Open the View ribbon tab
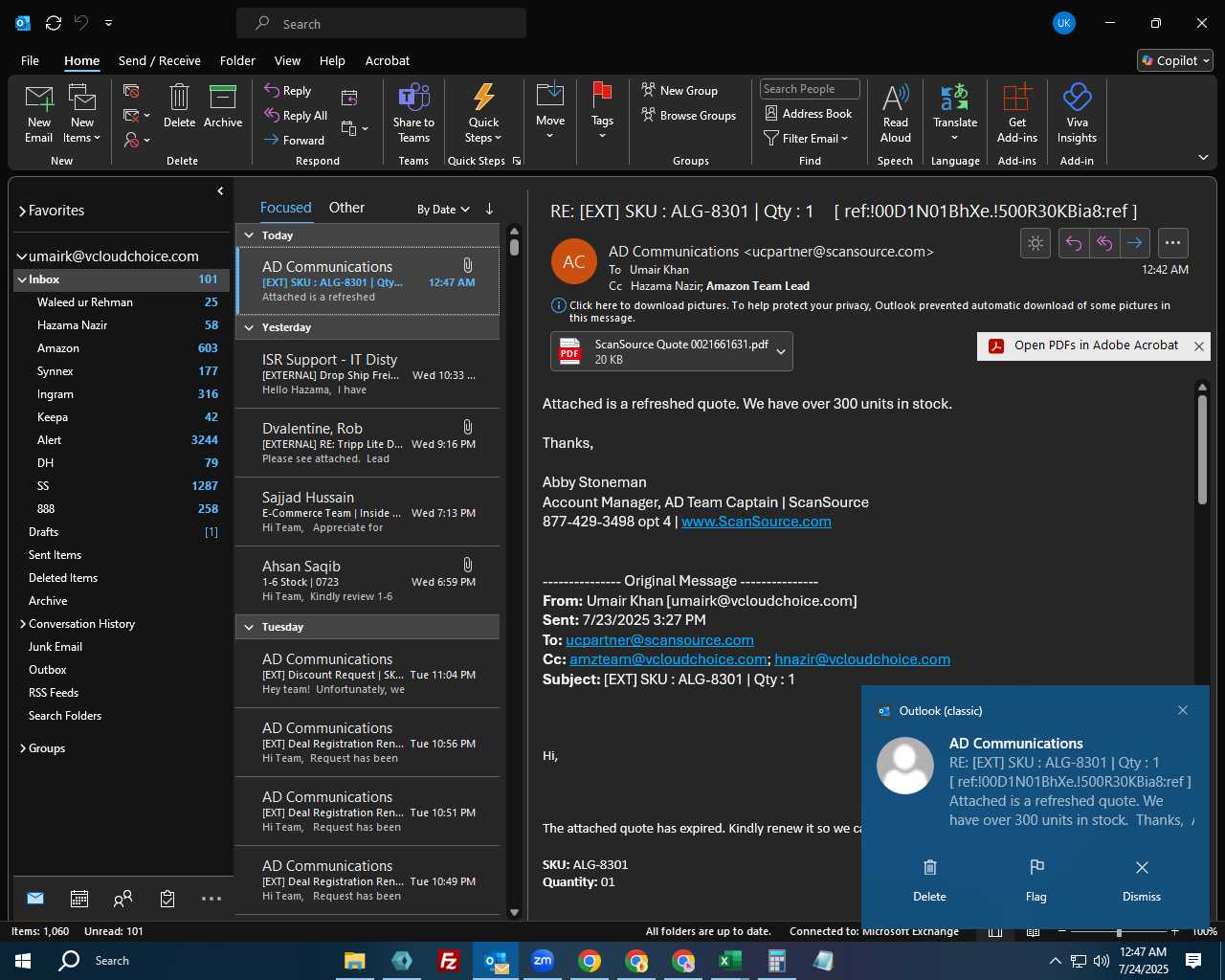The height and width of the screenshot is (980, 1225). tap(287, 60)
